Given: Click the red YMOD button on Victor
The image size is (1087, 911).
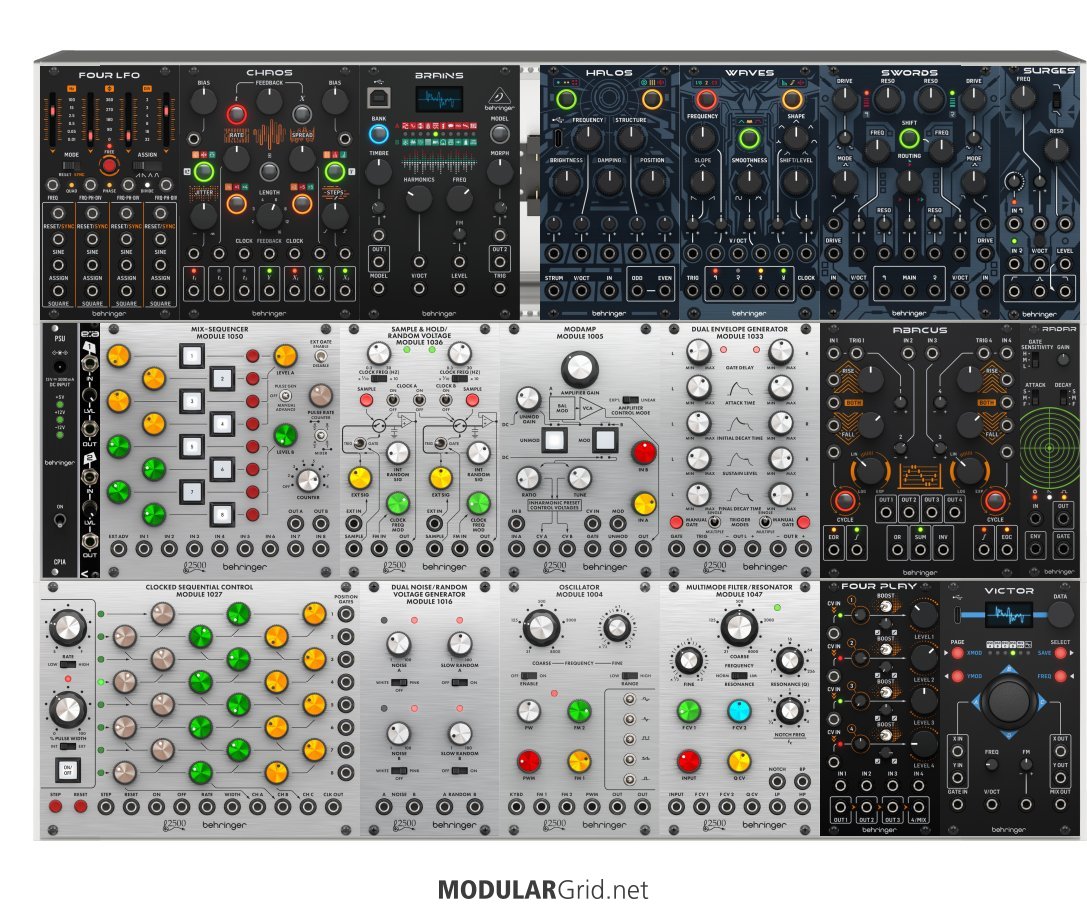Looking at the screenshot, I should (957, 676).
